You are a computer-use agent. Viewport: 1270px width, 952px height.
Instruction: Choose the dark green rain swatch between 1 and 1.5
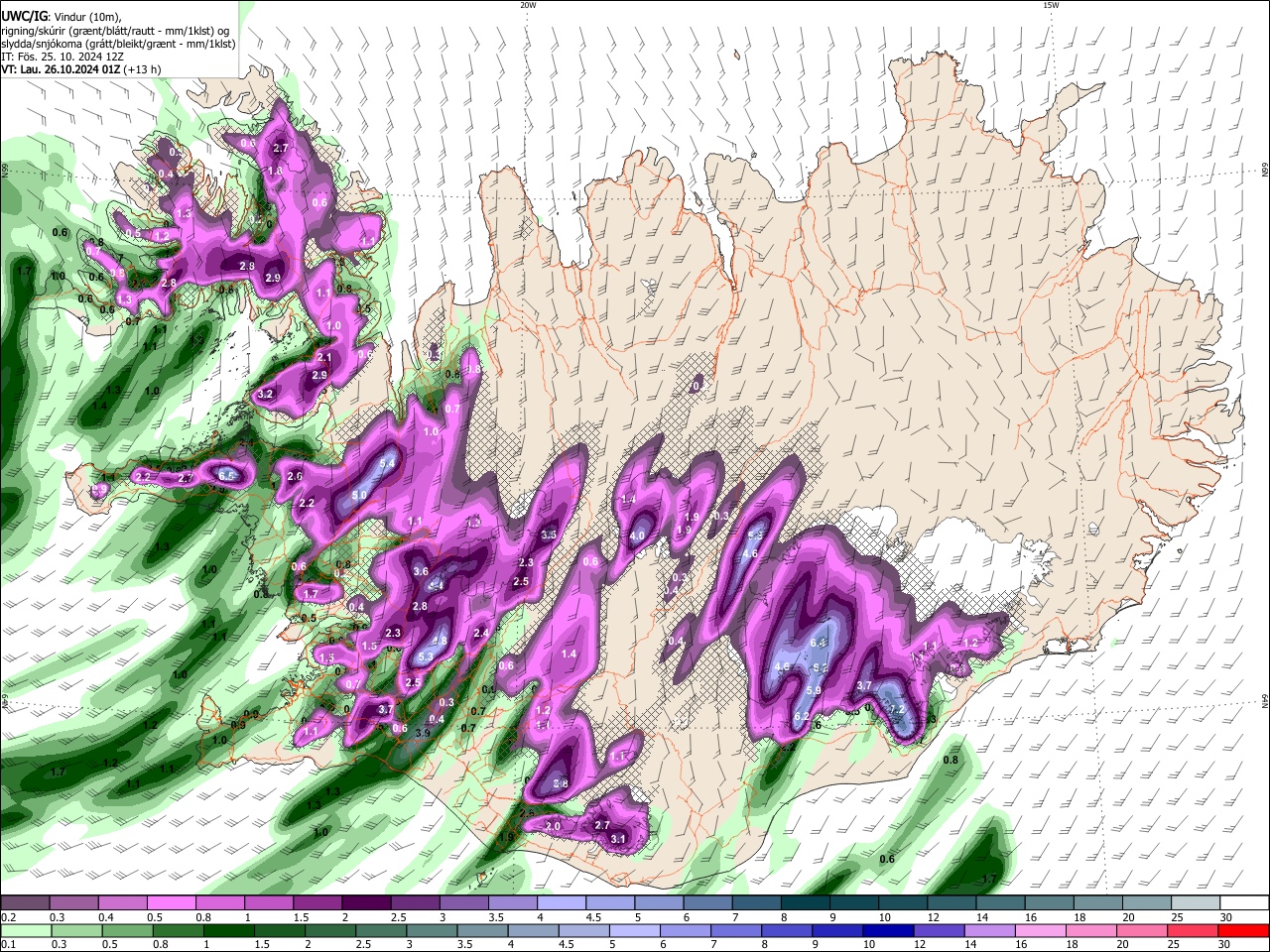click(227, 930)
